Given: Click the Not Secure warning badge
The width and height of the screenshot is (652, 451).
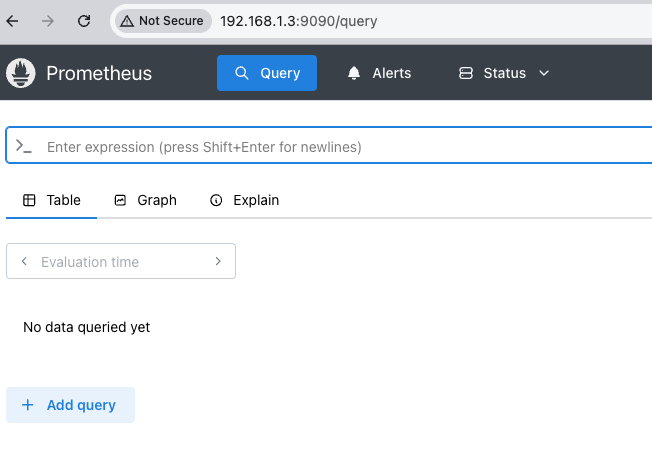Looking at the screenshot, I should (161, 20).
